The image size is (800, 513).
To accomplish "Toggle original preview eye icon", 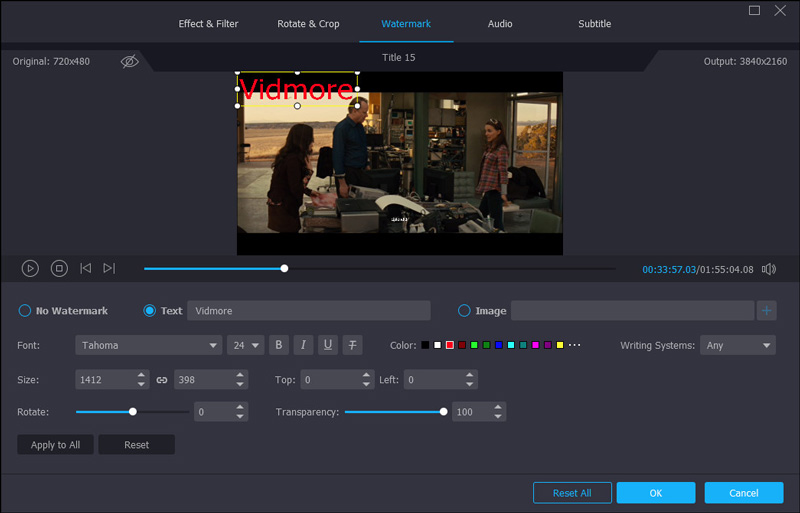I will [129, 62].
